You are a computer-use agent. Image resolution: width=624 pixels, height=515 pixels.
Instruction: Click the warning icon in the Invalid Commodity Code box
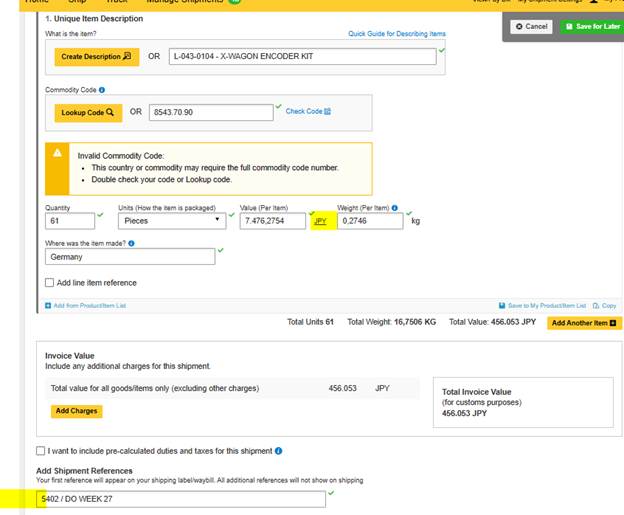click(57, 153)
